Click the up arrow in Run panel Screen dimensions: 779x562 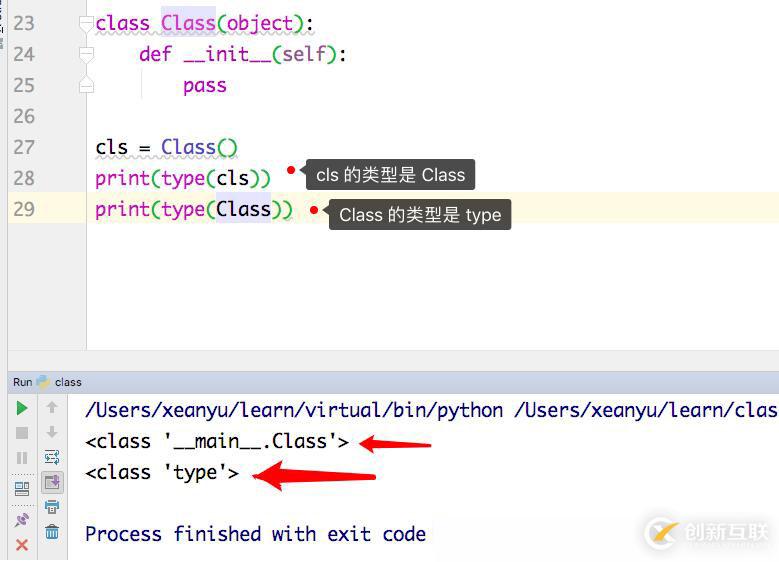pyautogui.click(x=52, y=407)
